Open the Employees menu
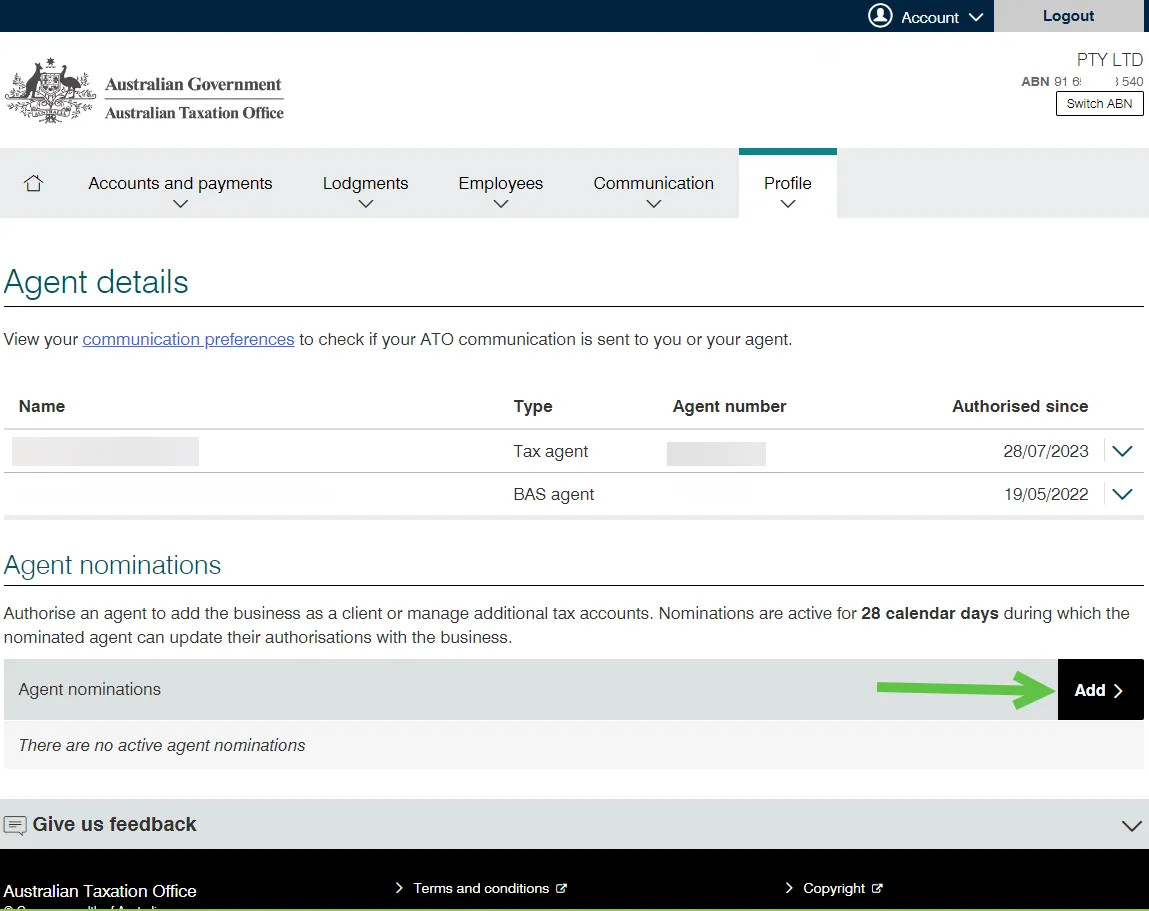Image resolution: width=1149 pixels, height=911 pixels. (x=500, y=191)
